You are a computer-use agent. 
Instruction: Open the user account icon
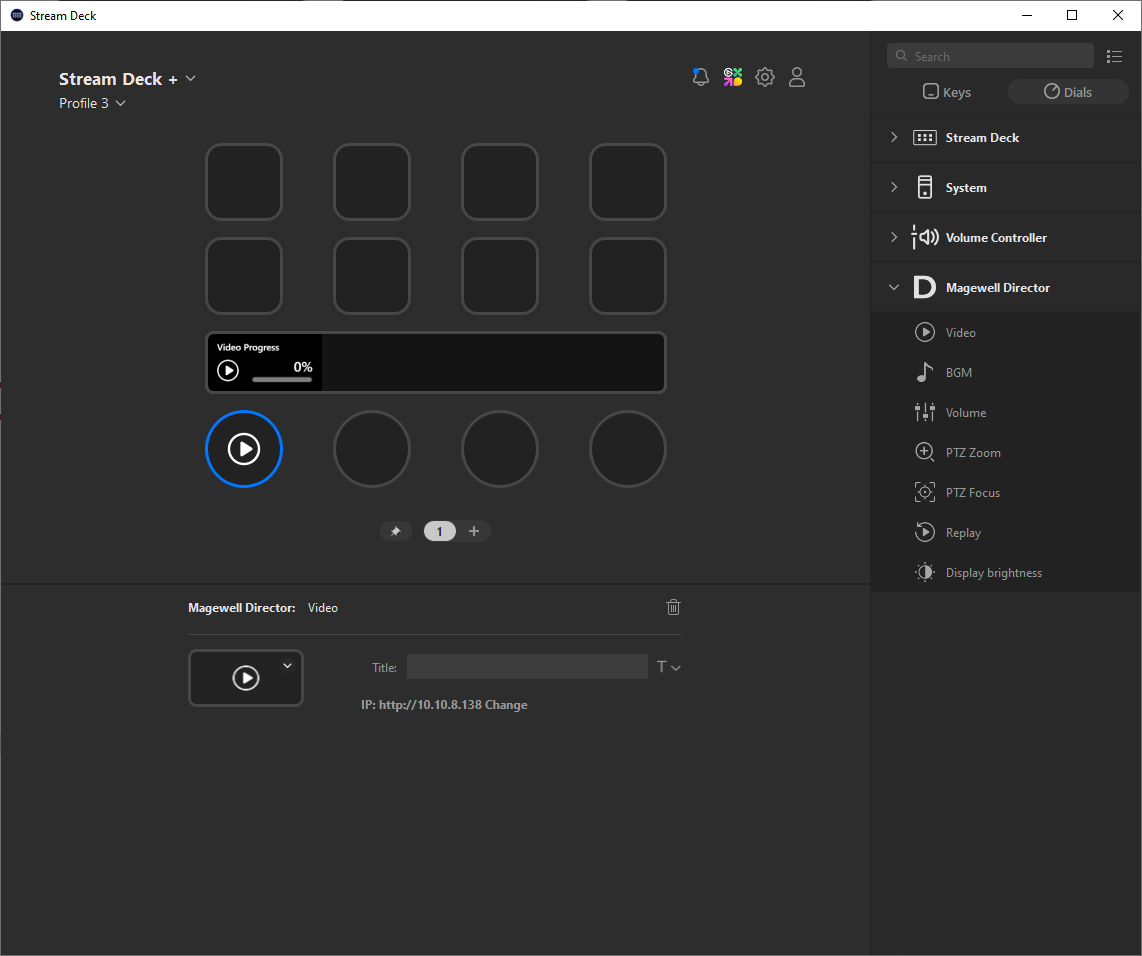(x=797, y=76)
